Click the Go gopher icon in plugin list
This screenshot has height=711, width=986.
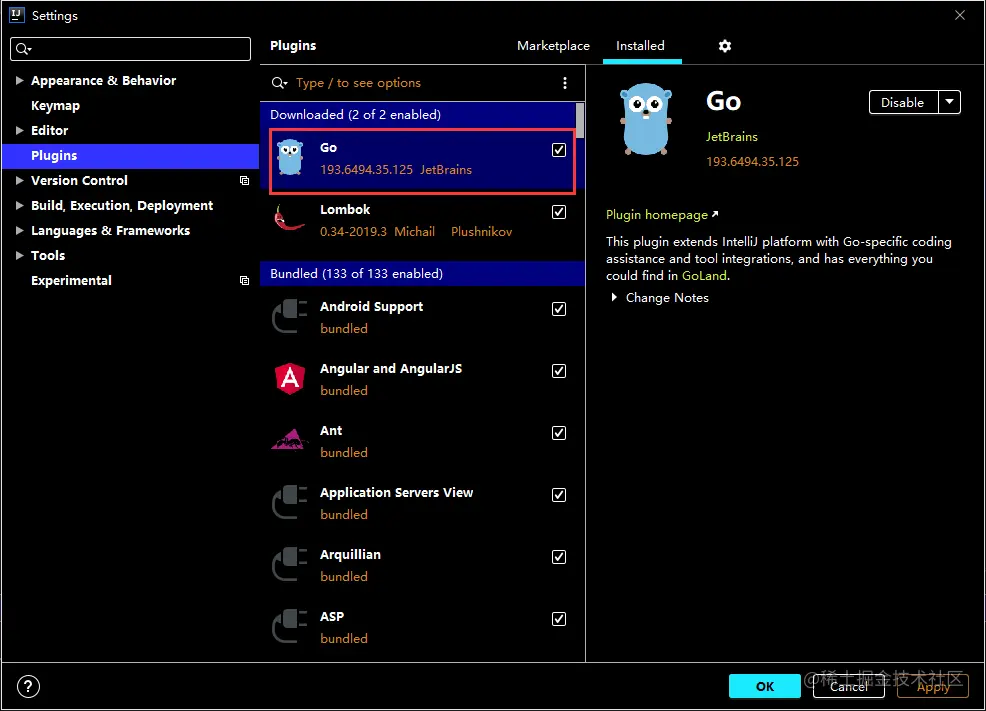point(290,158)
